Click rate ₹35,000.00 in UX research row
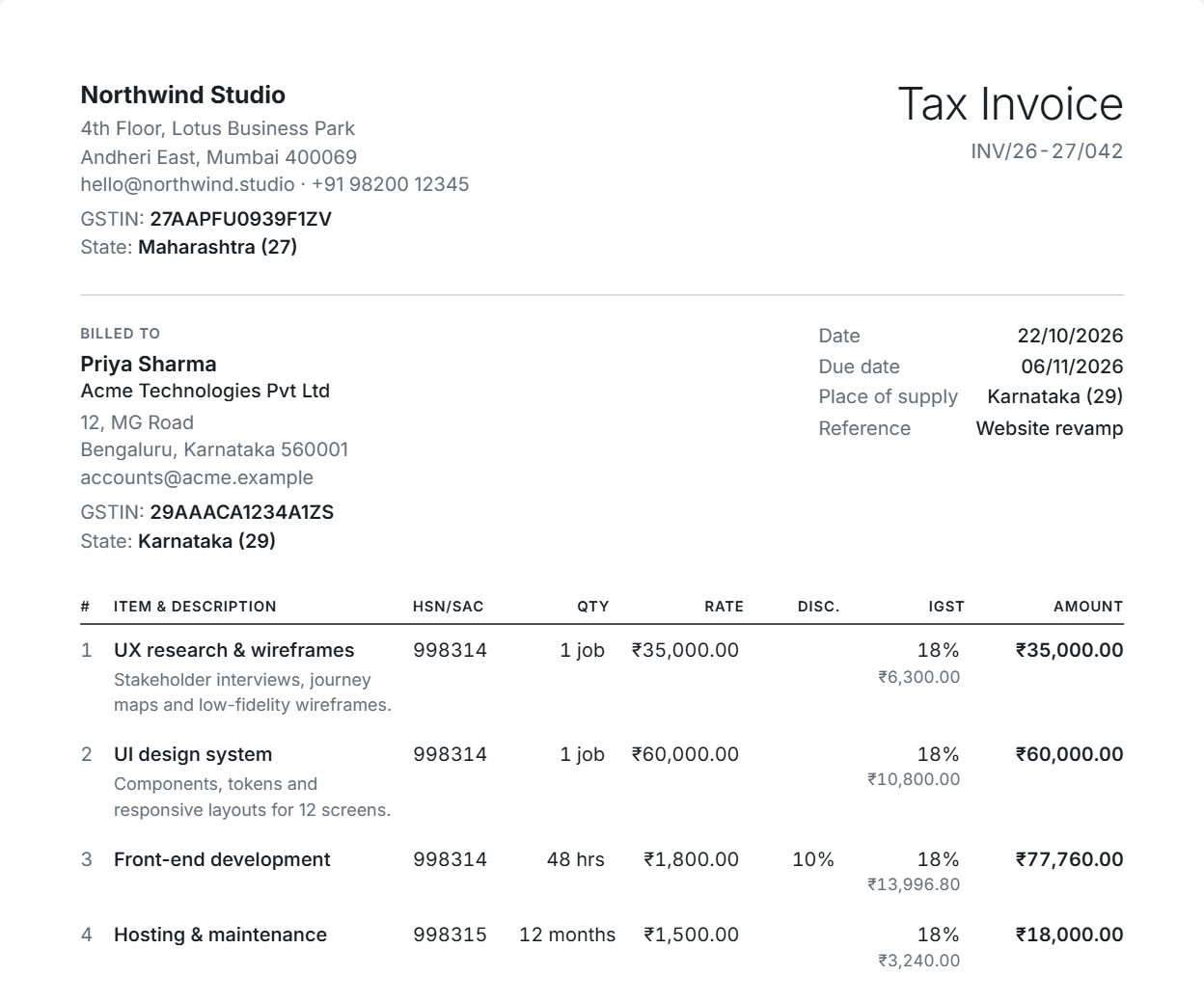 point(686,650)
